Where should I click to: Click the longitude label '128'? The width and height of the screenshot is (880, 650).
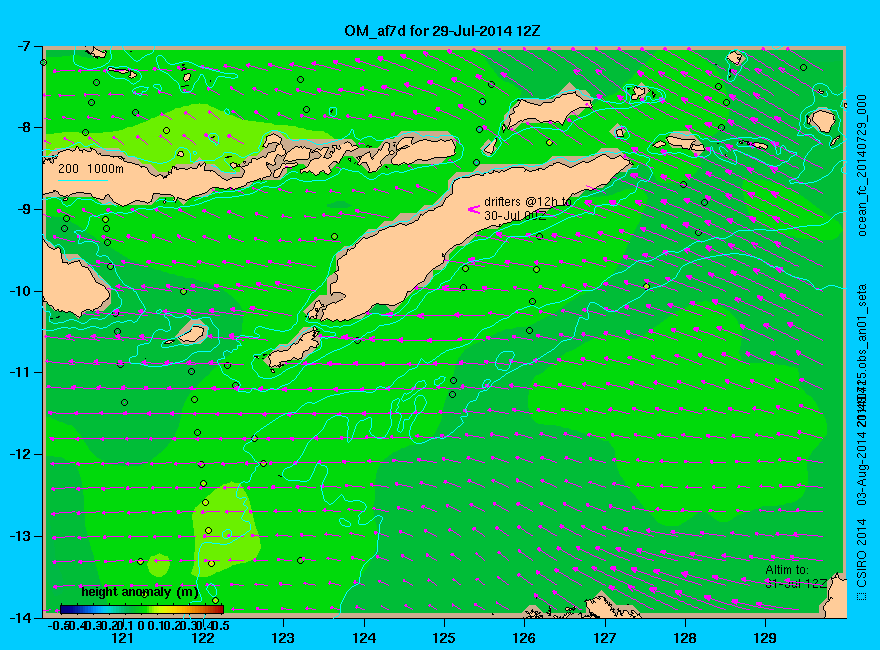[685, 638]
